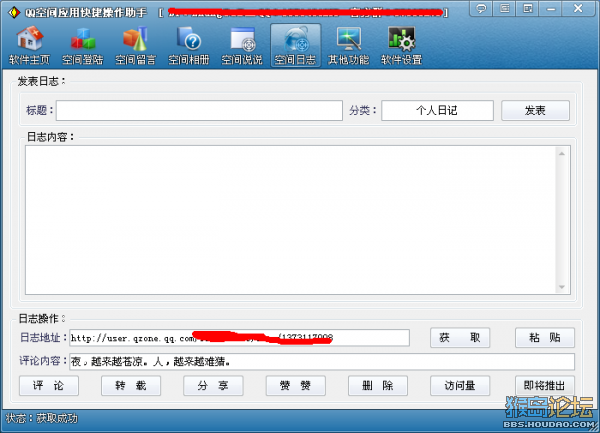This screenshot has width=600, height=433.
Task: Click the 日志地址 URL field
Action: [239, 338]
